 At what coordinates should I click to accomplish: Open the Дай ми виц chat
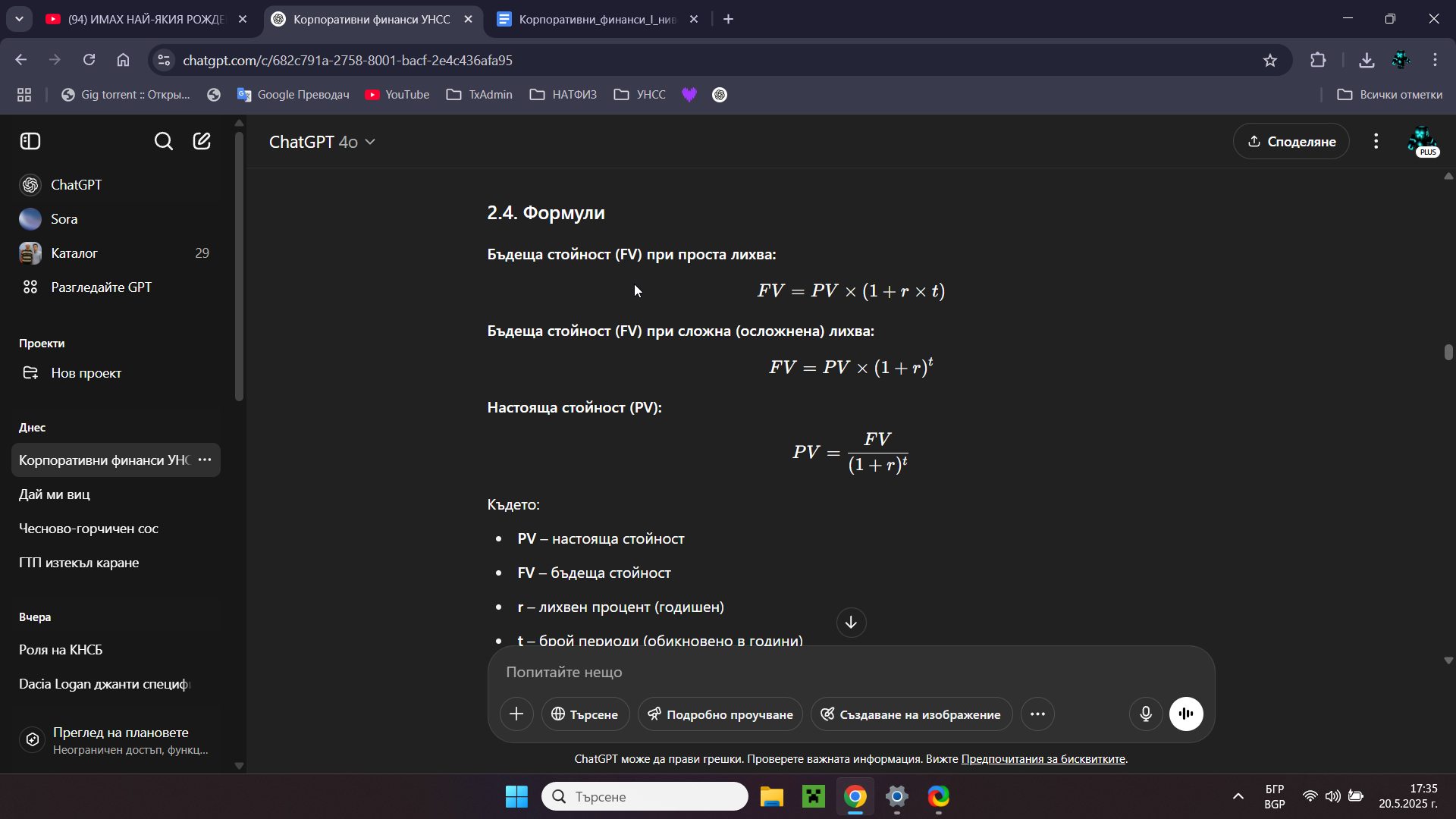[55, 494]
